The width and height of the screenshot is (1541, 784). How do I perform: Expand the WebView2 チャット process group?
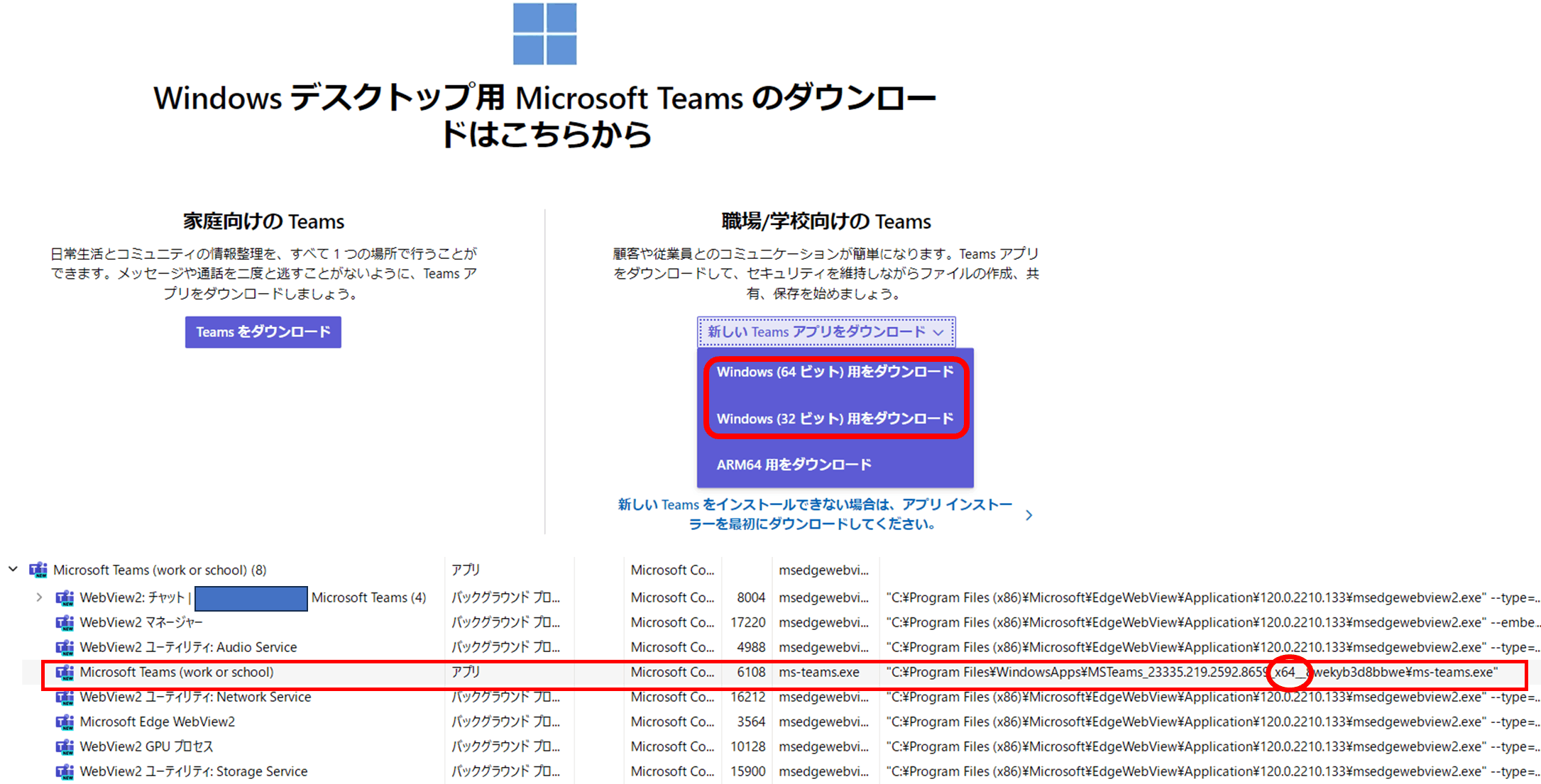pos(39,597)
